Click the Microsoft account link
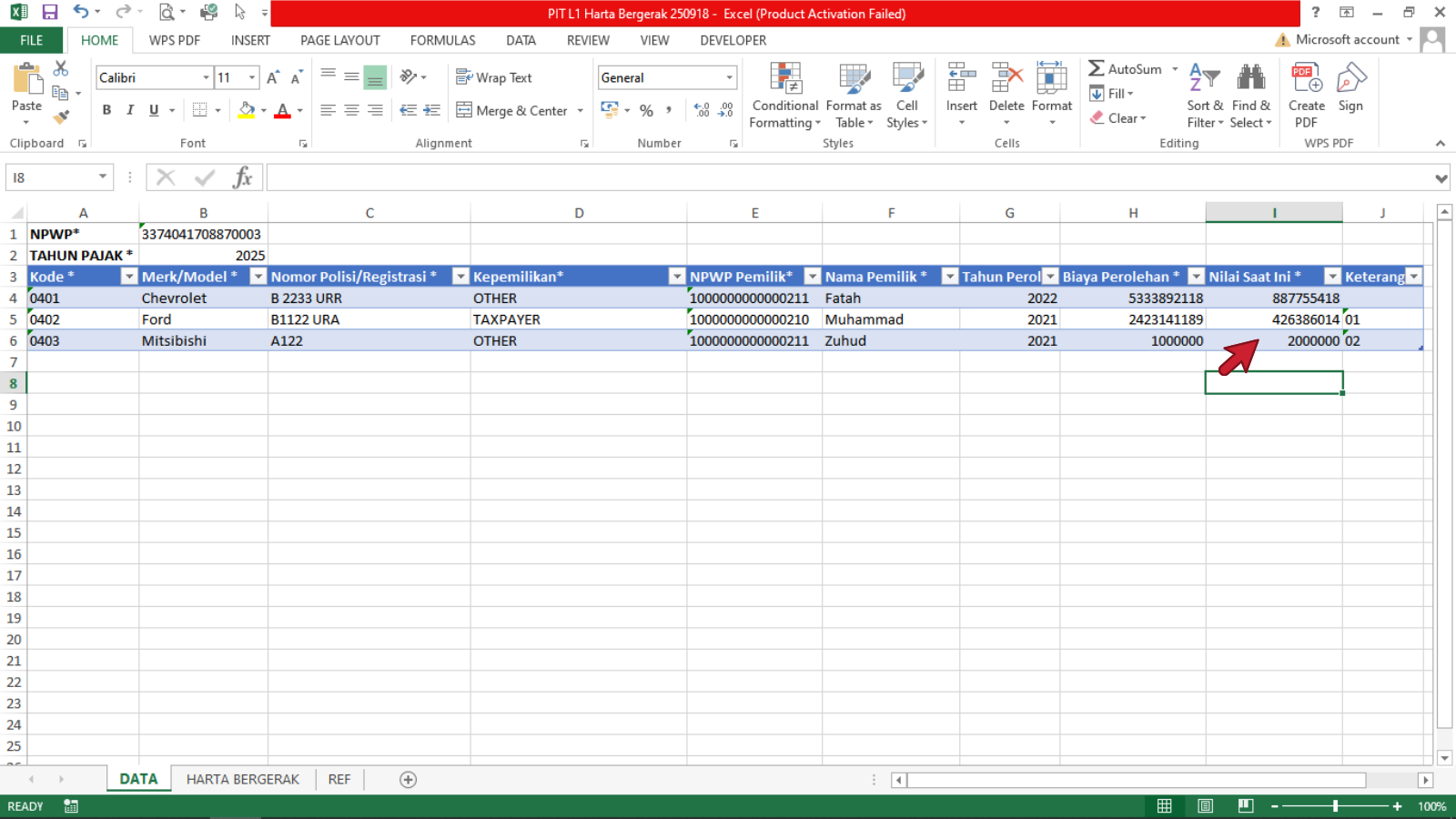This screenshot has height=819, width=1456. click(1347, 40)
